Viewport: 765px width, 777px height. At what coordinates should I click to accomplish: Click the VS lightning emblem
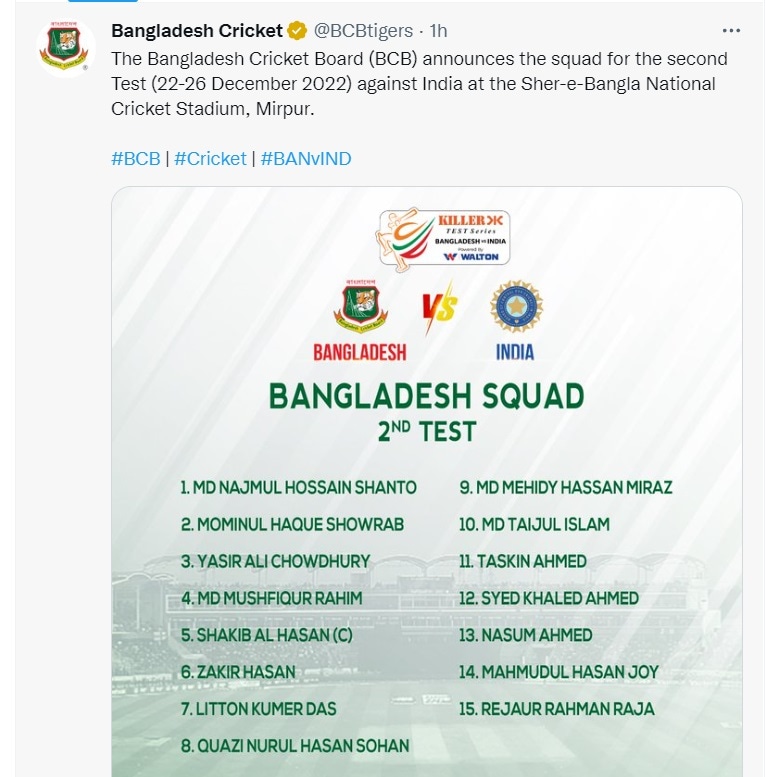(438, 308)
